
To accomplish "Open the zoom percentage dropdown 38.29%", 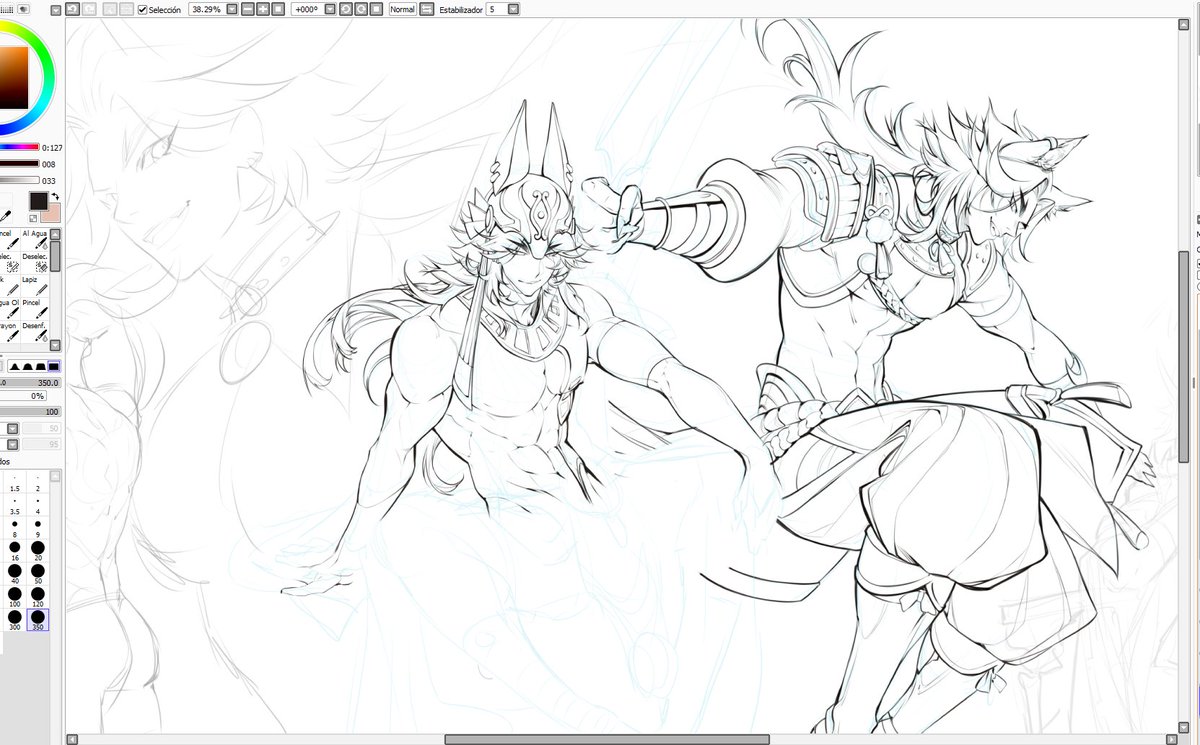I will 232,9.
